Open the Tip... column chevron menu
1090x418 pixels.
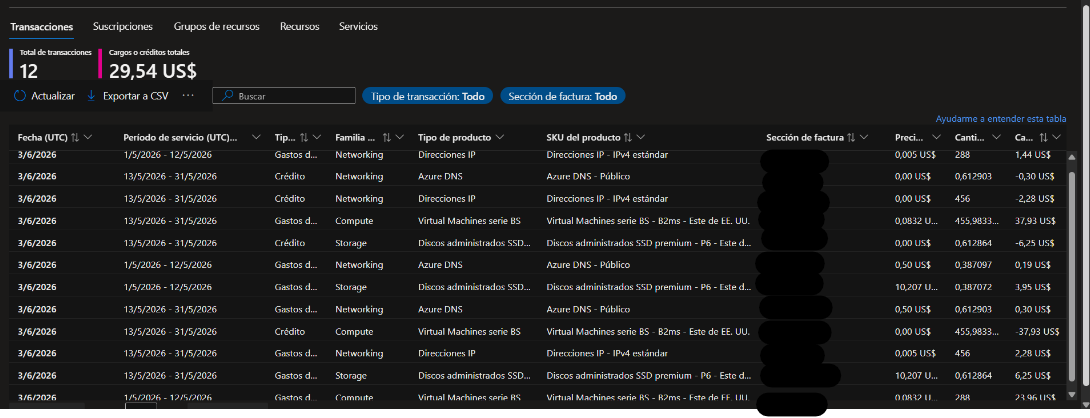(x=316, y=137)
